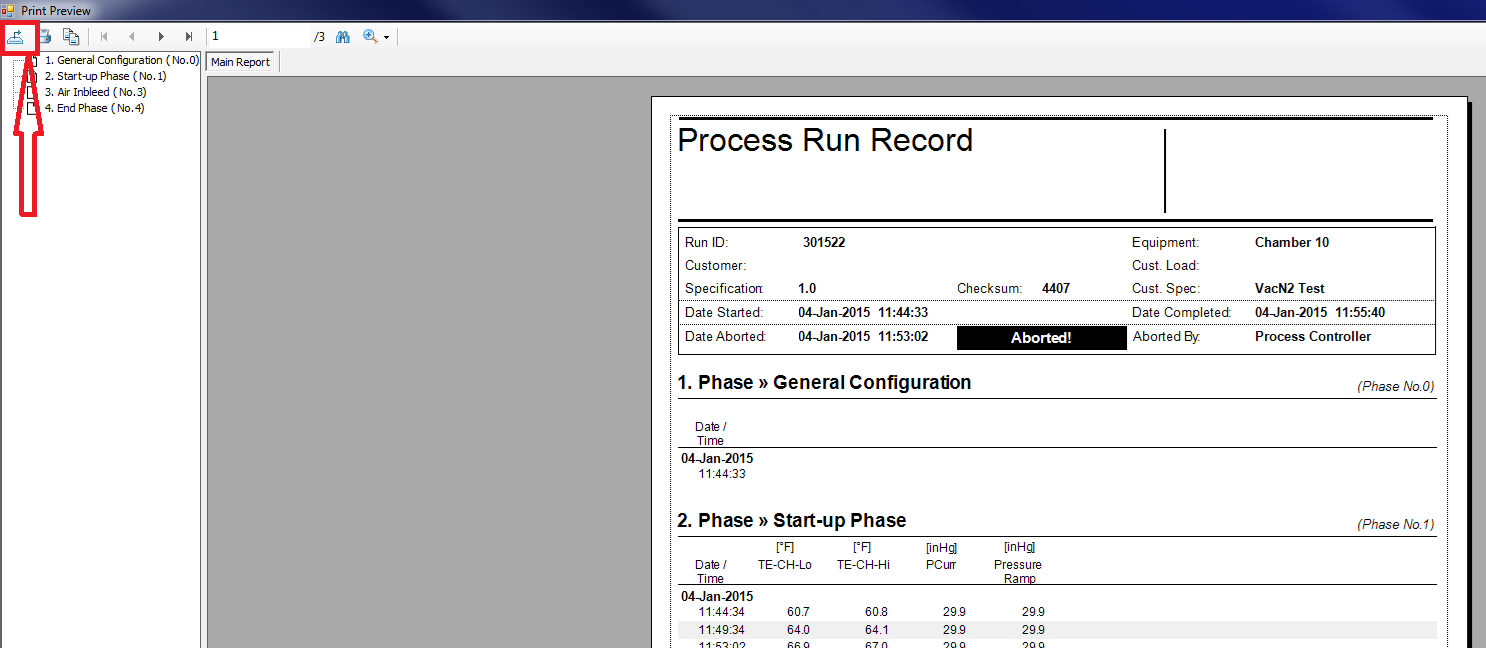Screen dimensions: 1486x648
Task: Select Start-up Phase in the group tree
Action: click(x=110, y=76)
